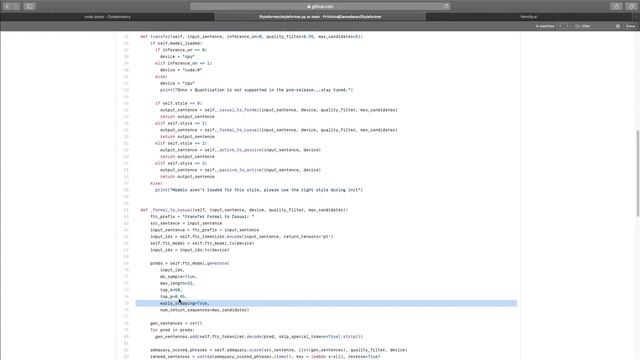Click the 'ranked_sentences = sorted(' line
Viewport: 640px width, 360px height.
(265, 356)
